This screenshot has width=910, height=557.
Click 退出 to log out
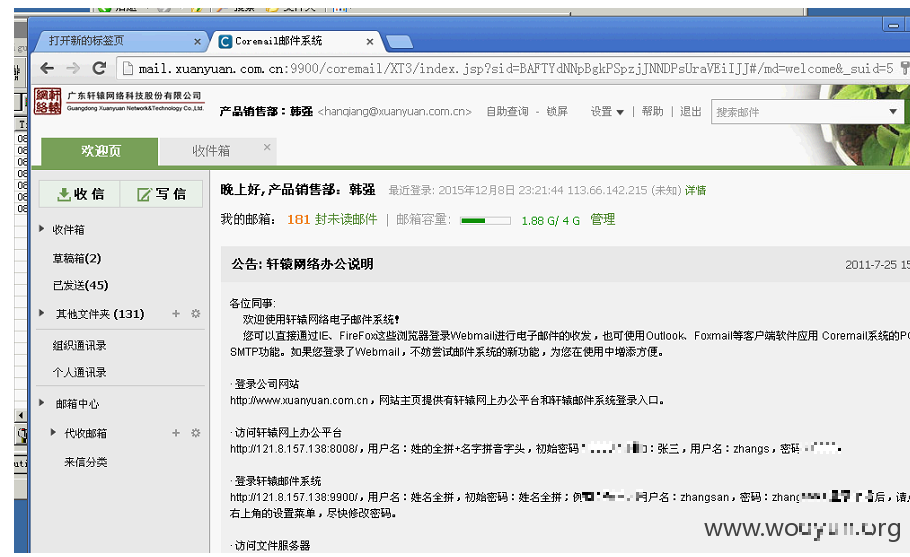click(x=691, y=111)
